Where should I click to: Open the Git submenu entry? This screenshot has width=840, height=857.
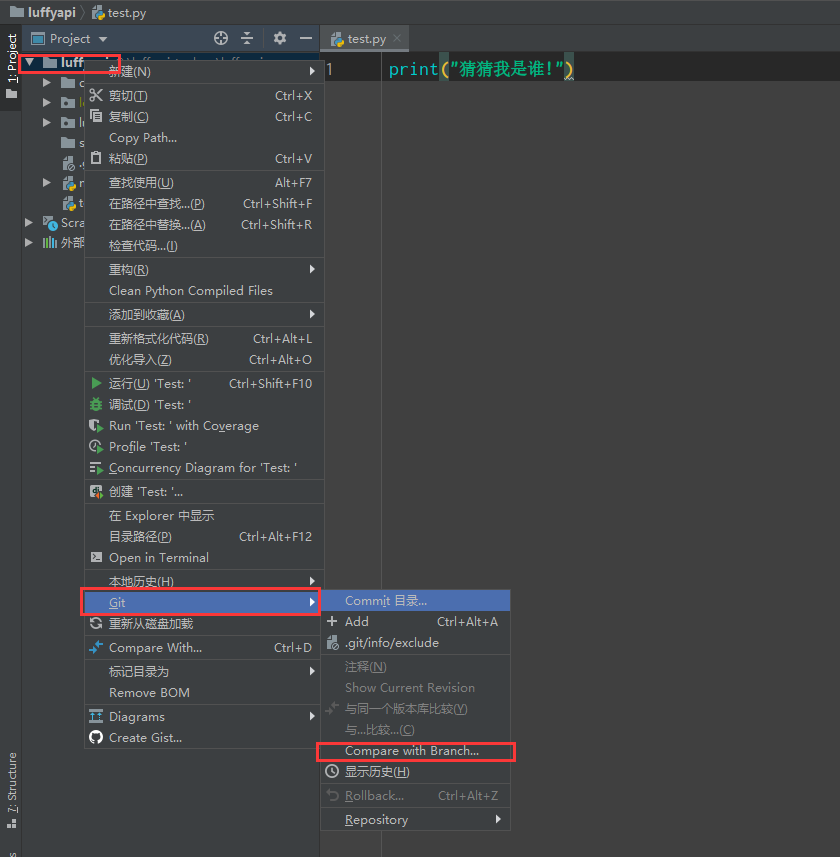click(x=201, y=602)
